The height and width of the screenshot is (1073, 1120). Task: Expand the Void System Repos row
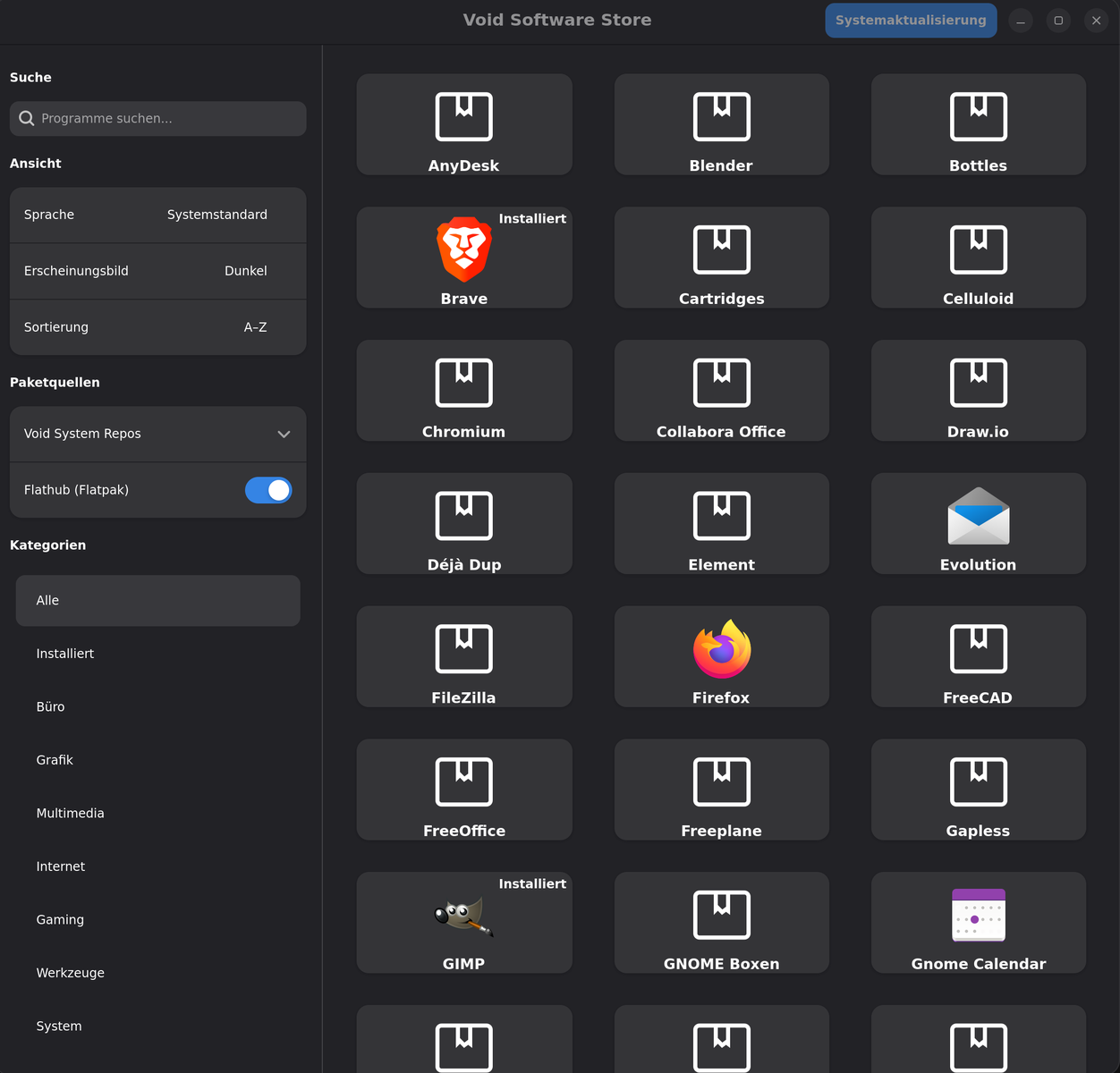[x=157, y=434]
